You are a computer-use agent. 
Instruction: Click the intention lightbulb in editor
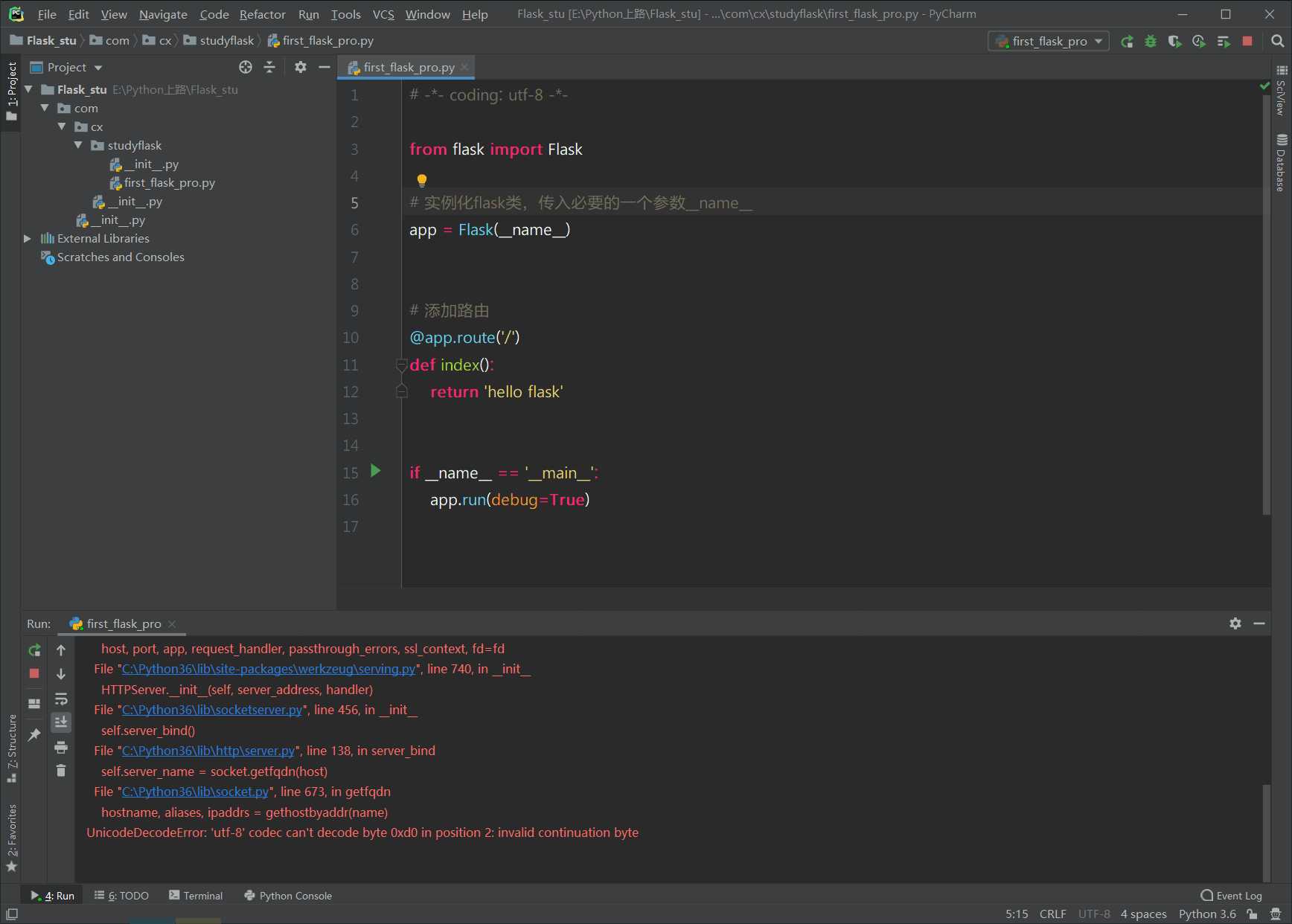pos(422,180)
